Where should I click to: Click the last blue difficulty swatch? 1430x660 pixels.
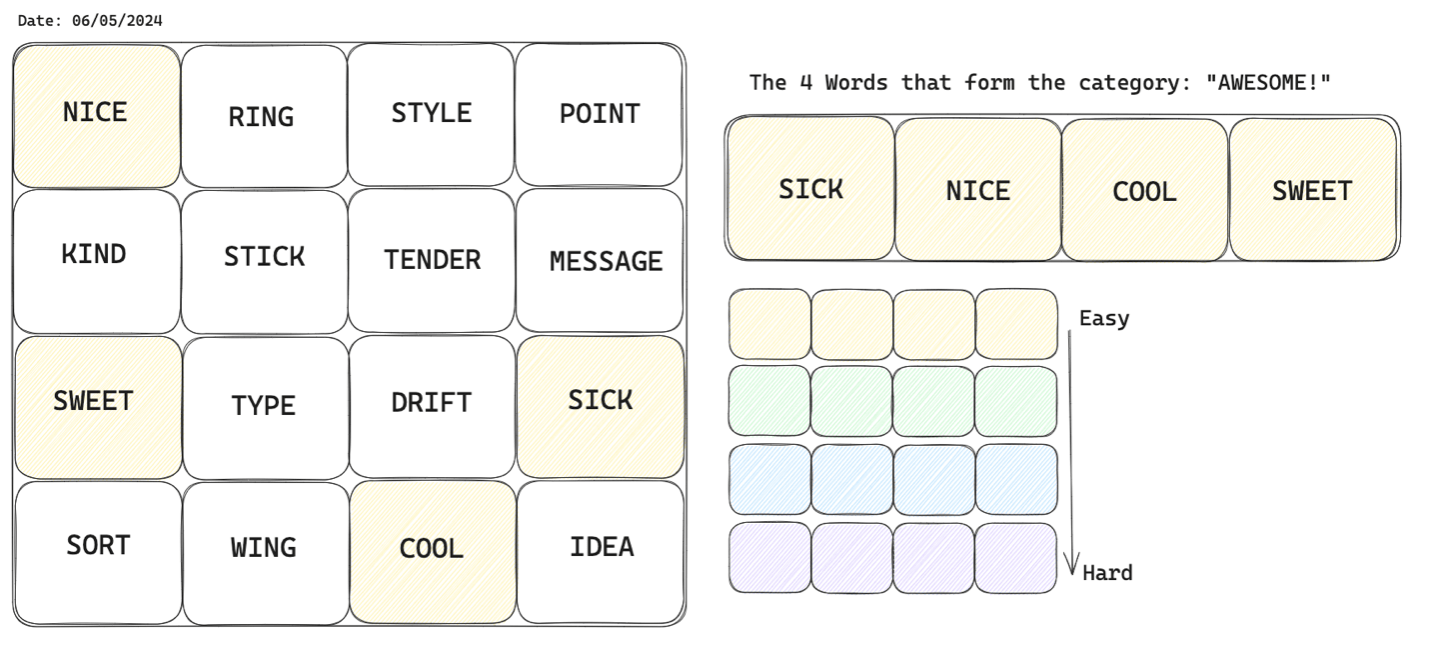click(x=1015, y=479)
